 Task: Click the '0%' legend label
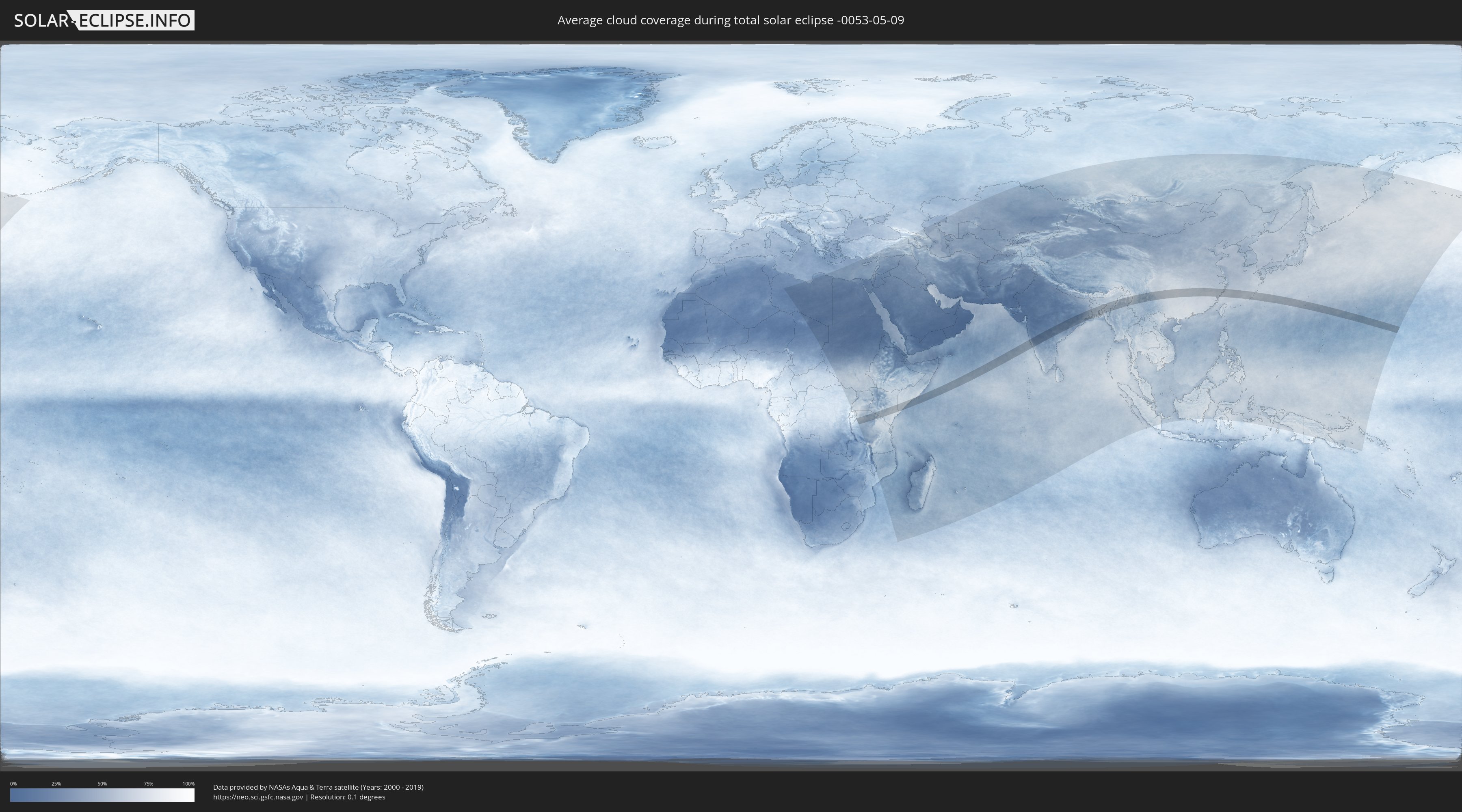13,784
